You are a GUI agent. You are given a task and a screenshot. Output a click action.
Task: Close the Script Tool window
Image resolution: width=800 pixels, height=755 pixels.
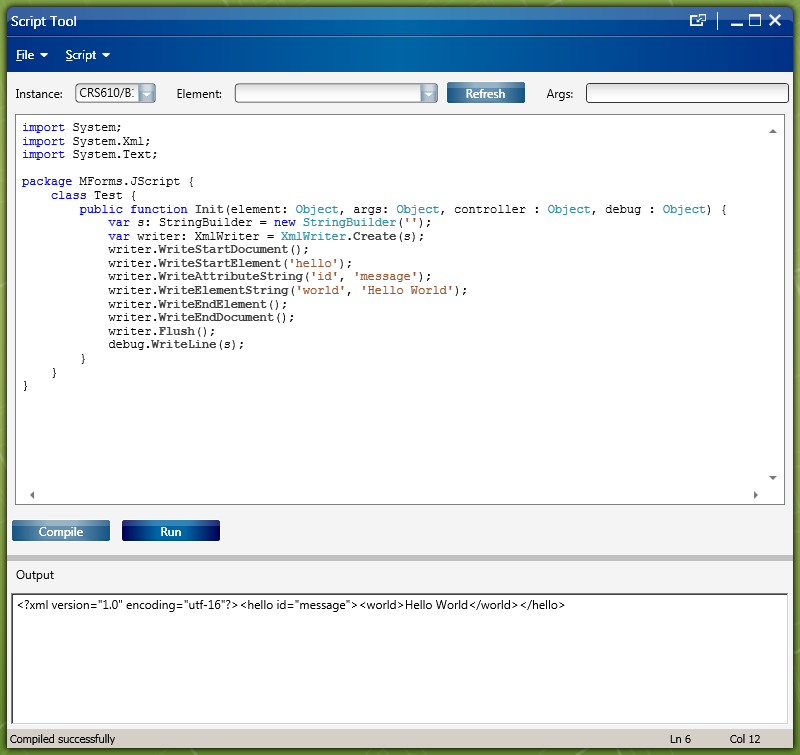[x=774, y=21]
